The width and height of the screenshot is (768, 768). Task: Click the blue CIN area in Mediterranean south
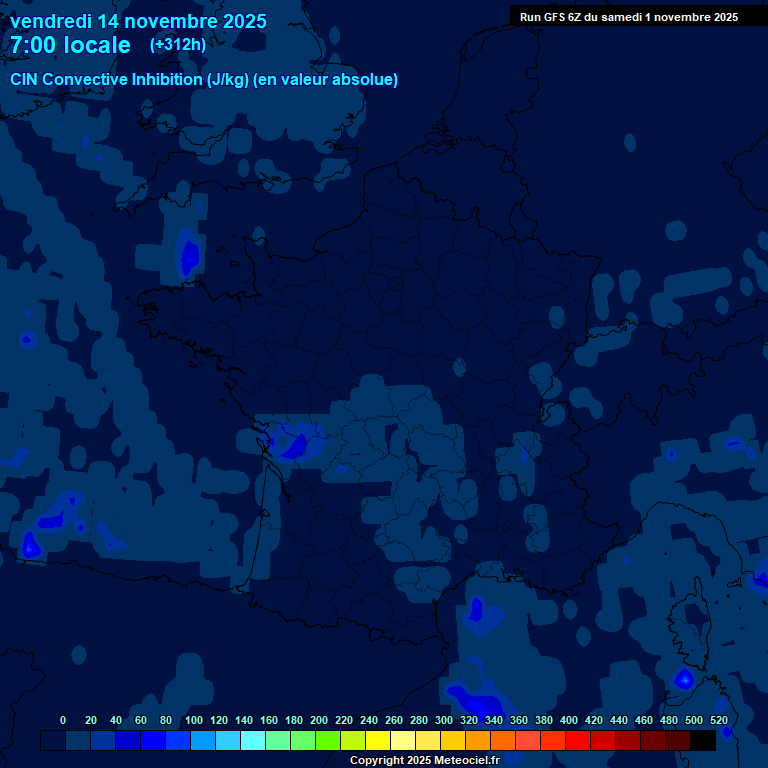pos(474,698)
